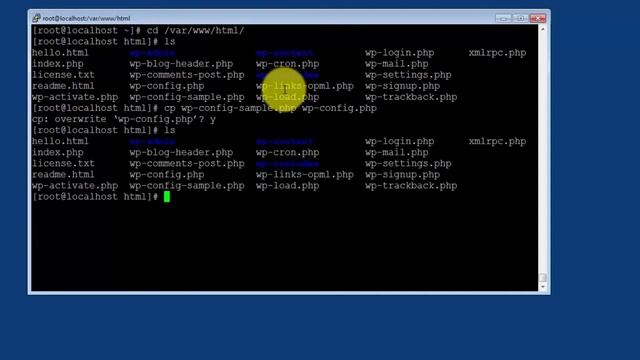This screenshot has width=640, height=360.
Task: Click 'wp-signup.php' in the first ls listing
Action: [402, 86]
